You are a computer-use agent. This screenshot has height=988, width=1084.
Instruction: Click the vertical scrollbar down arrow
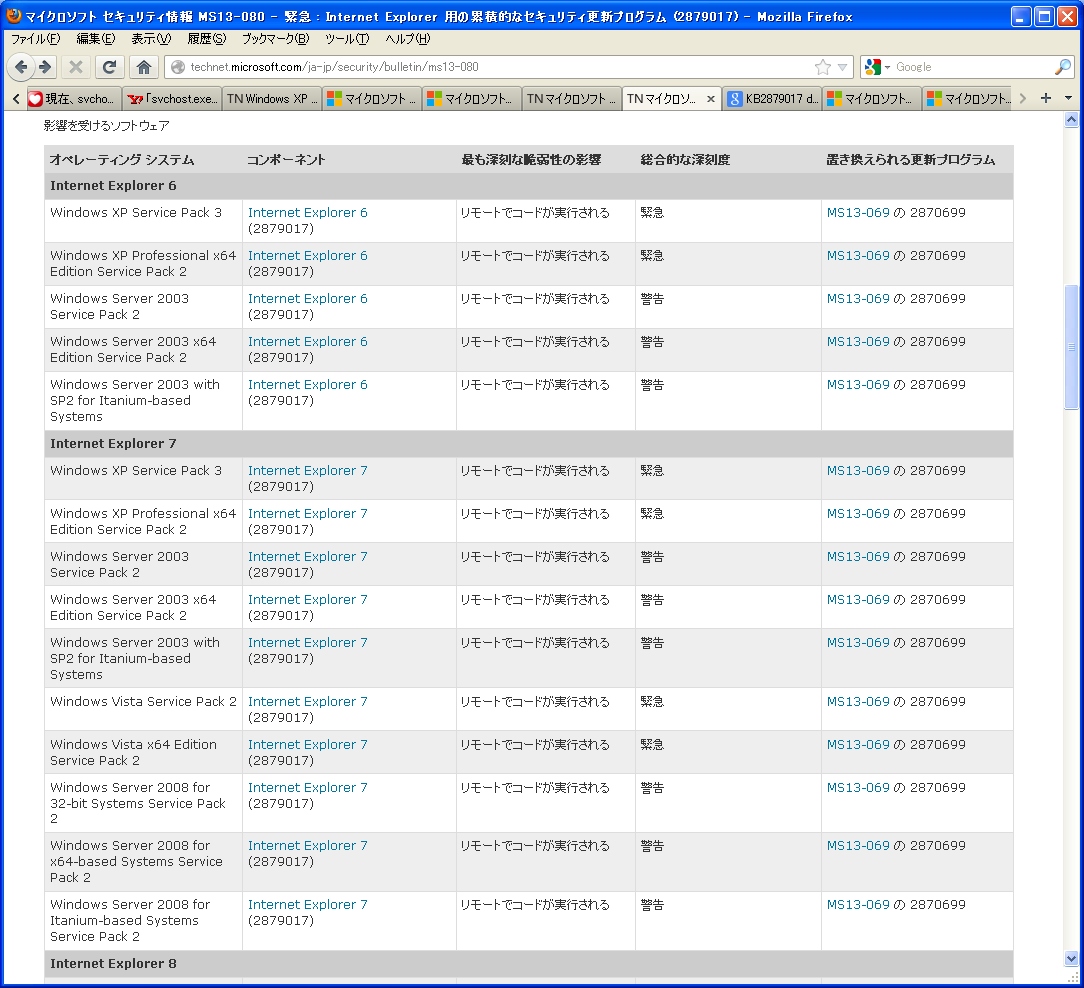pyautogui.click(x=1072, y=959)
